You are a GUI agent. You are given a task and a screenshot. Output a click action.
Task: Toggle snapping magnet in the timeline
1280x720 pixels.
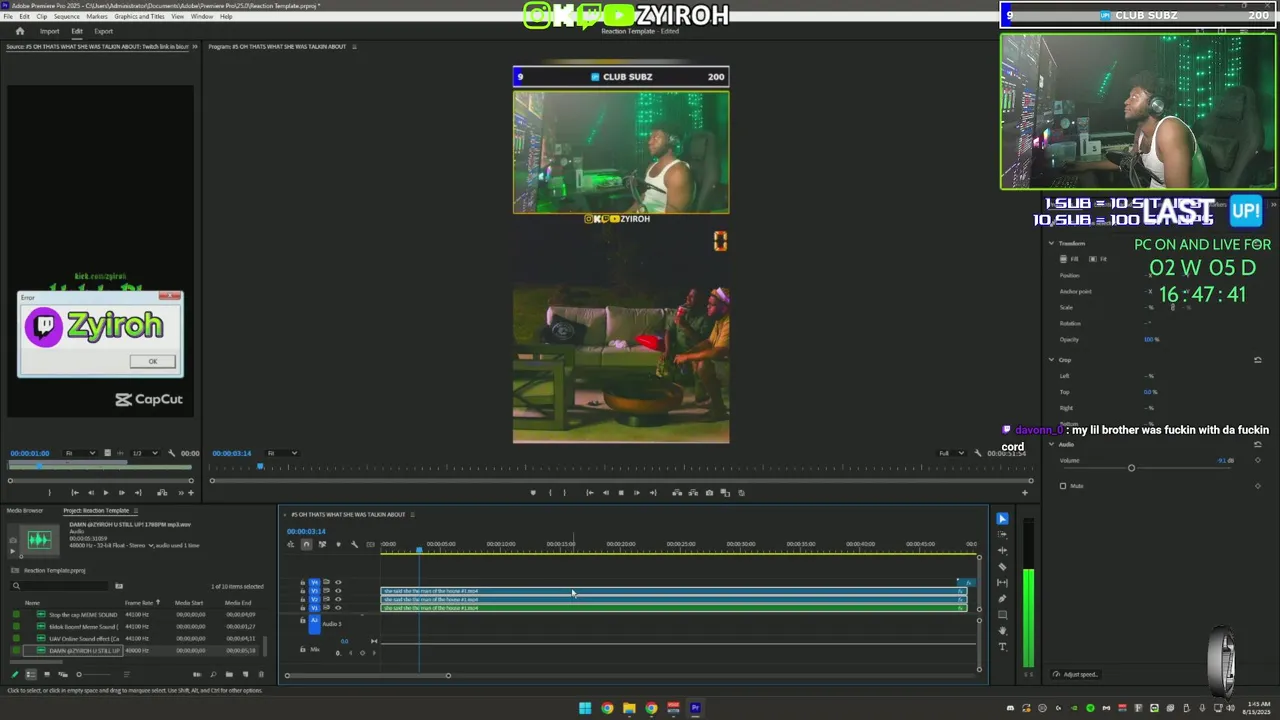(x=306, y=544)
